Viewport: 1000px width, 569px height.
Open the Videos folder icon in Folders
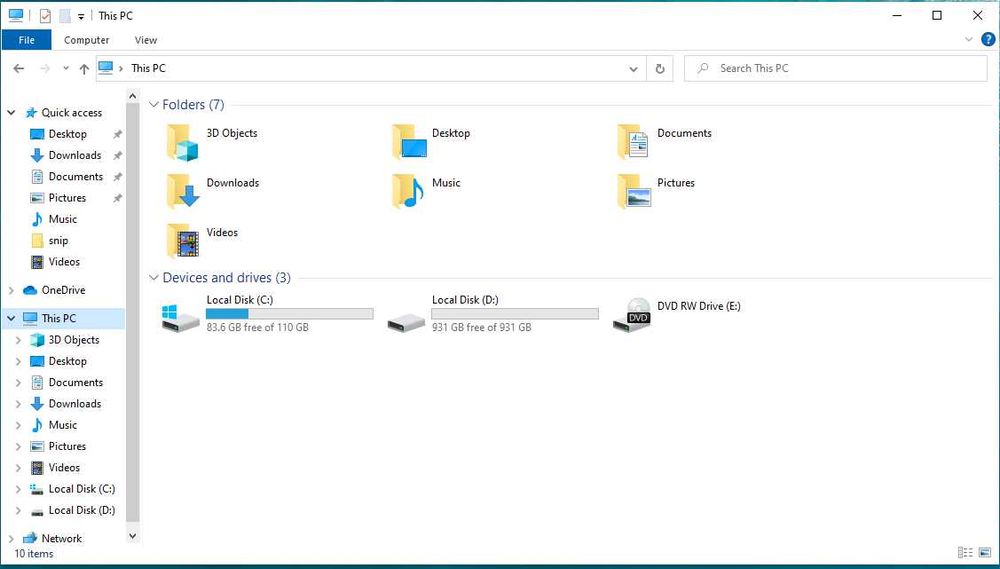(x=183, y=240)
